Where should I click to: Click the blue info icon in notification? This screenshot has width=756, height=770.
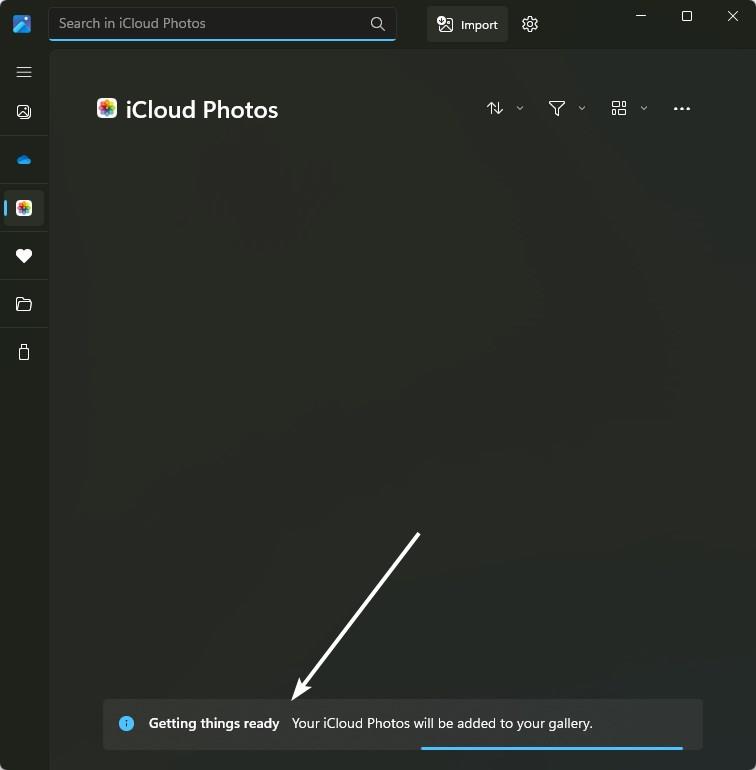[126, 723]
